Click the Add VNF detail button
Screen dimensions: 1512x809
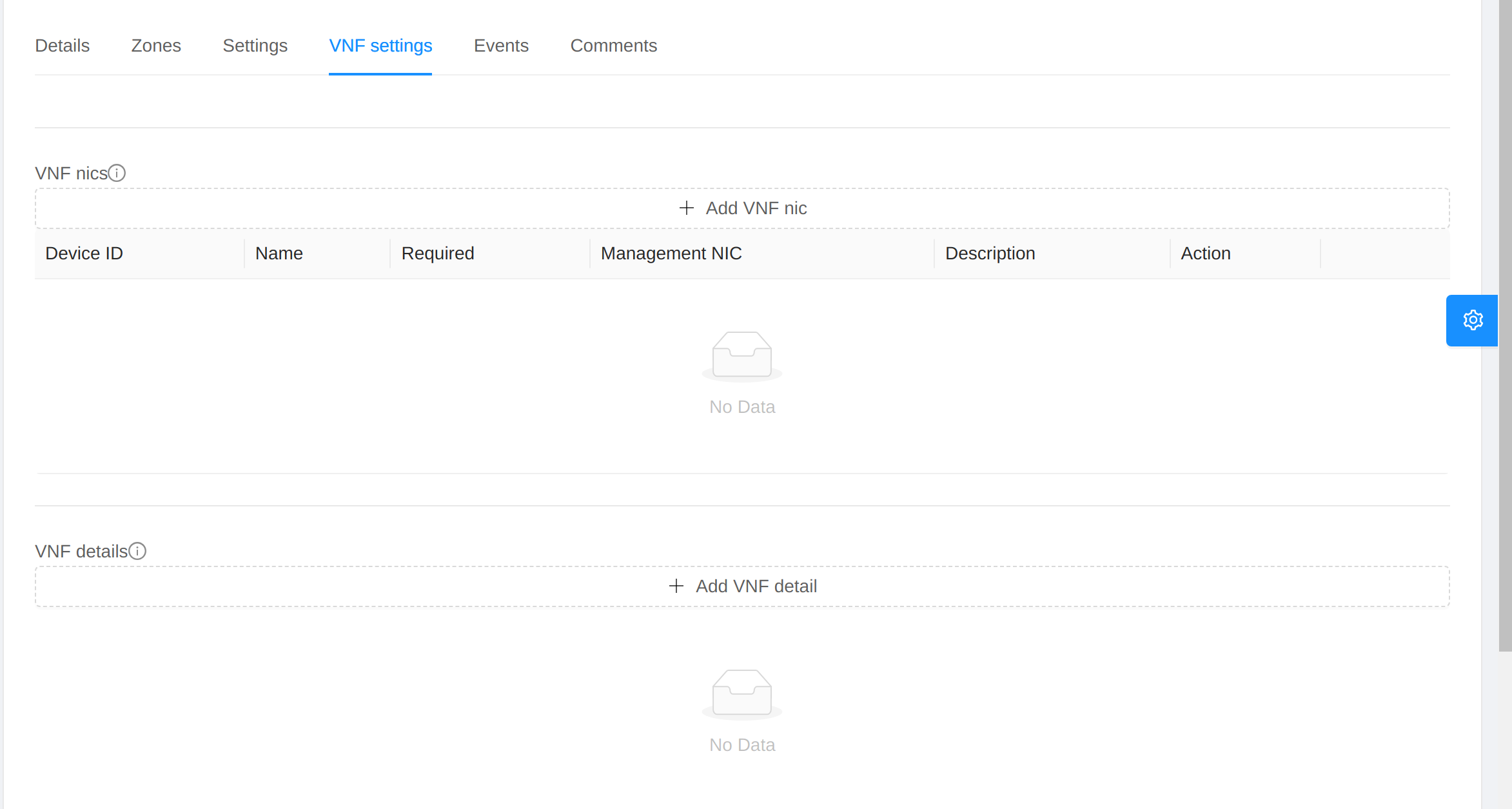[741, 586]
